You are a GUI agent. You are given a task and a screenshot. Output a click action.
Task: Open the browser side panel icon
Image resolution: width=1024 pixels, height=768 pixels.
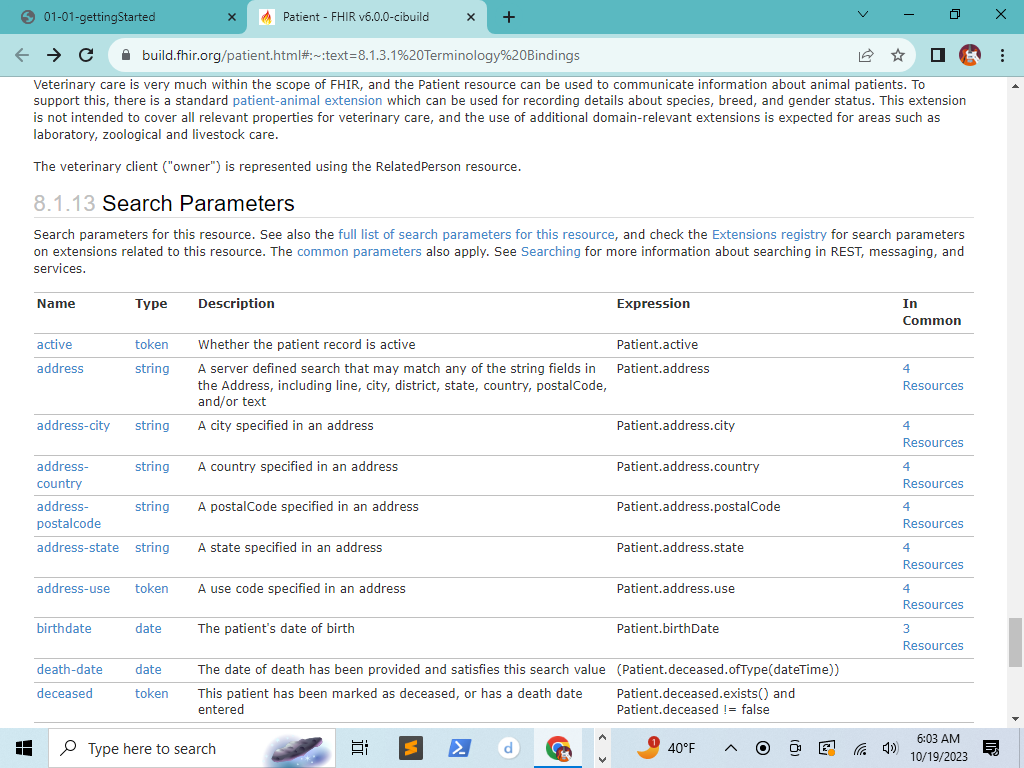[938, 56]
